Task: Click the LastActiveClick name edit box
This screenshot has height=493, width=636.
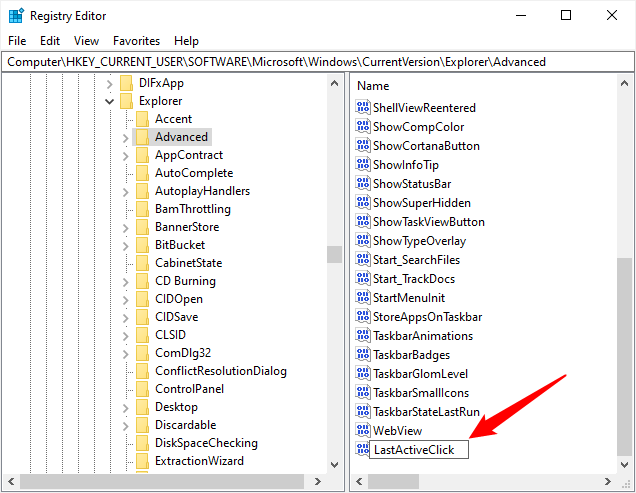Action: point(419,450)
